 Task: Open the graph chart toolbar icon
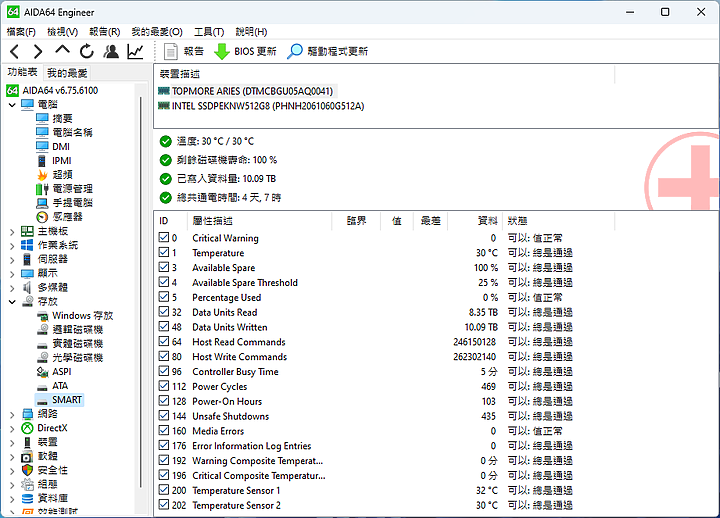pos(135,51)
